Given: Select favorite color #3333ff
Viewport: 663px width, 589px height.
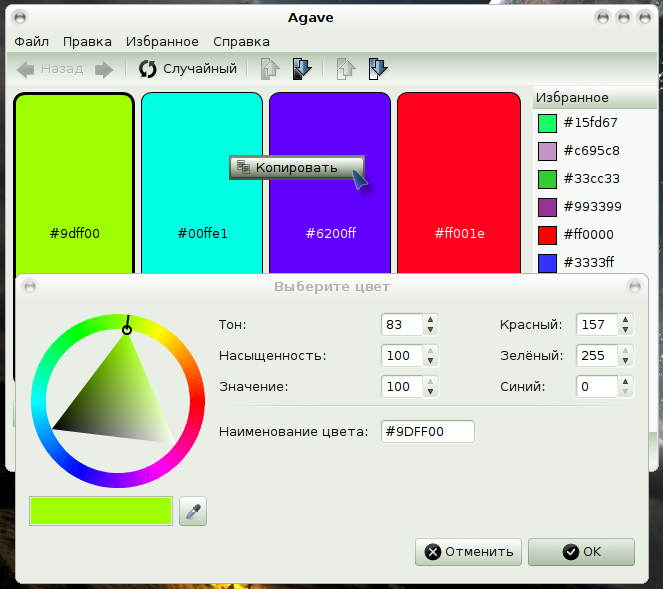Looking at the screenshot, I should (x=575, y=262).
